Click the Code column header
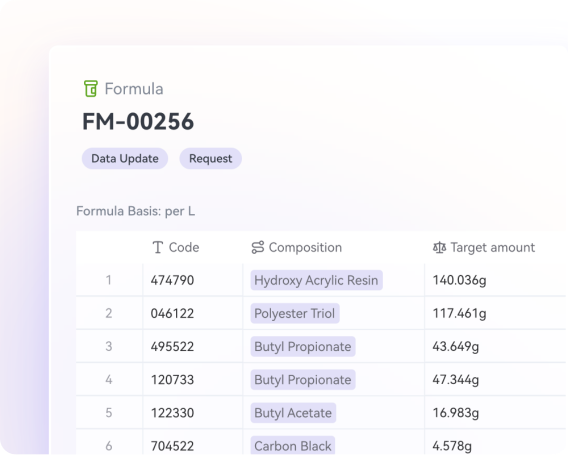This screenshot has width=568, height=455. pyautogui.click(x=176, y=247)
